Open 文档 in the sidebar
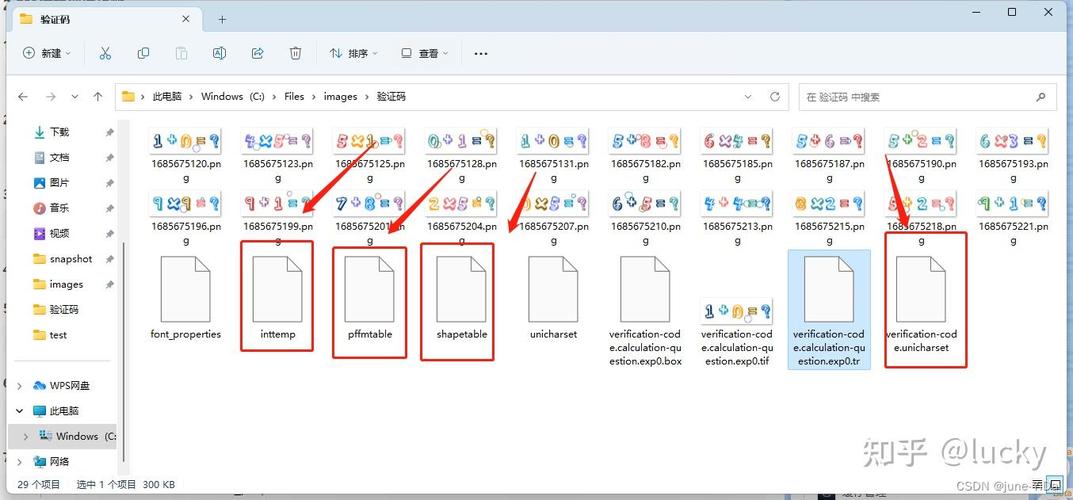This screenshot has height=500, width=1073. click(60, 157)
